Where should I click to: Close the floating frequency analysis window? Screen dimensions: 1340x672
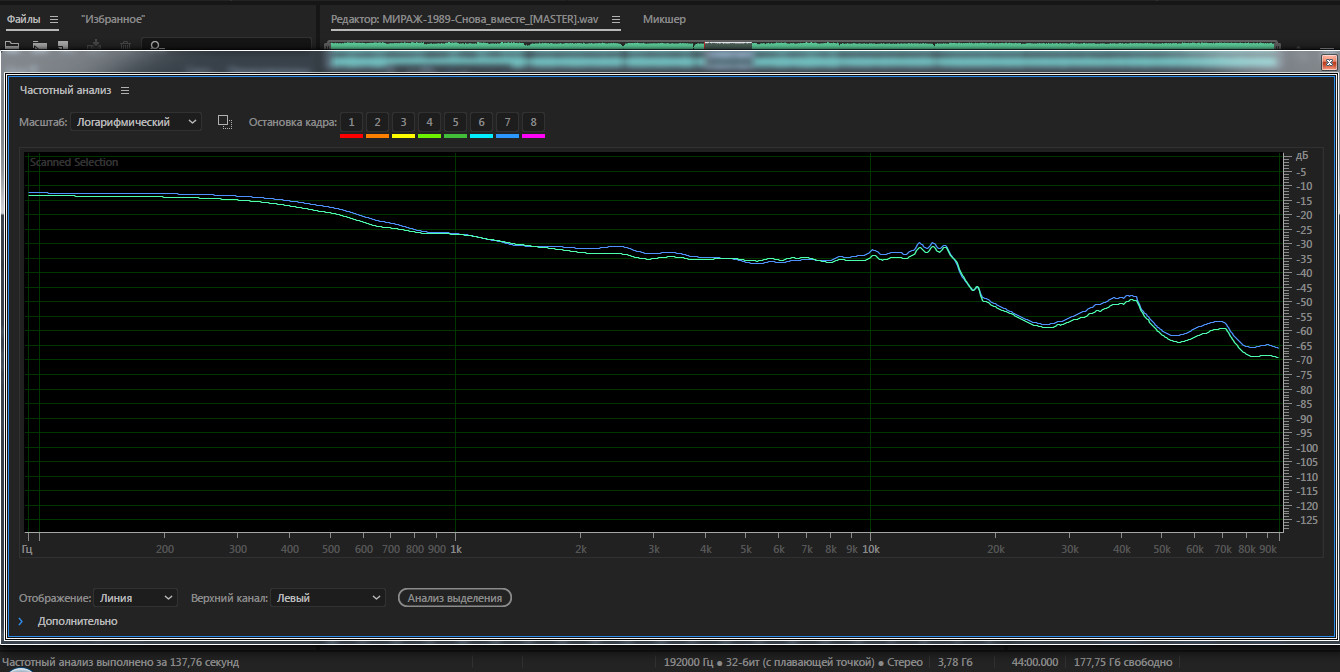pyautogui.click(x=1328, y=63)
